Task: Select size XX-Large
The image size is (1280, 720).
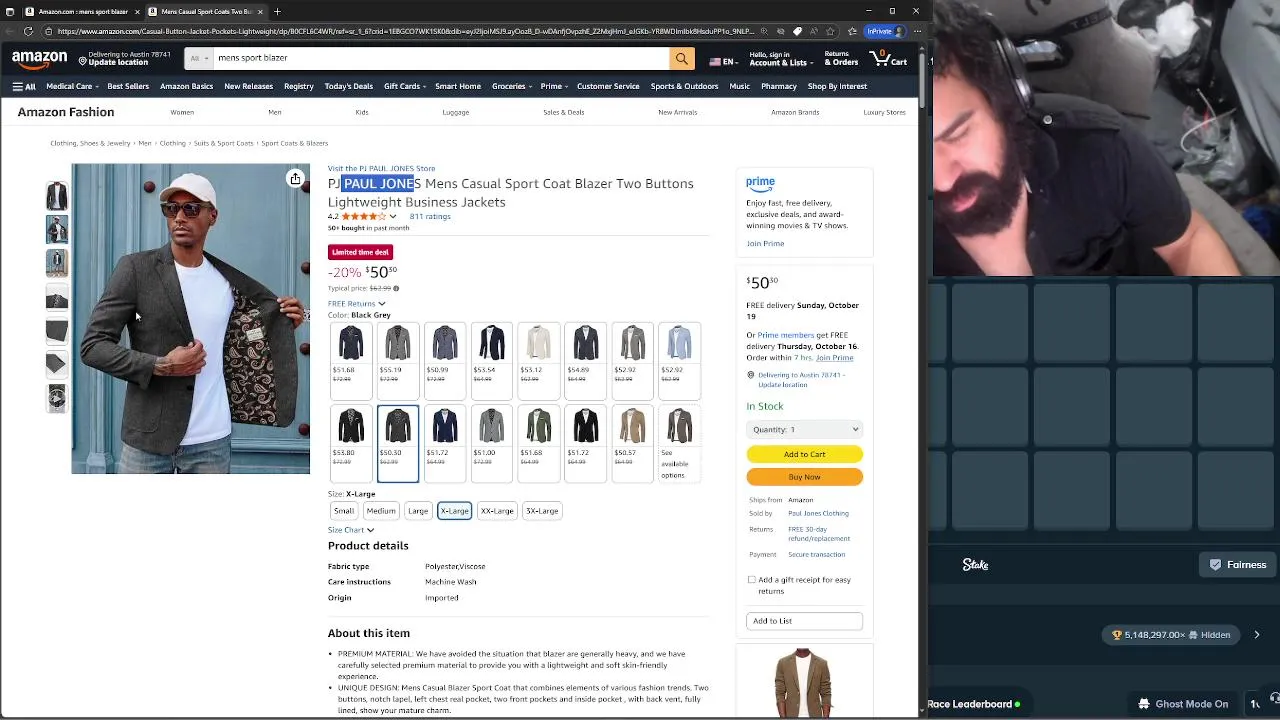Action: point(497,511)
